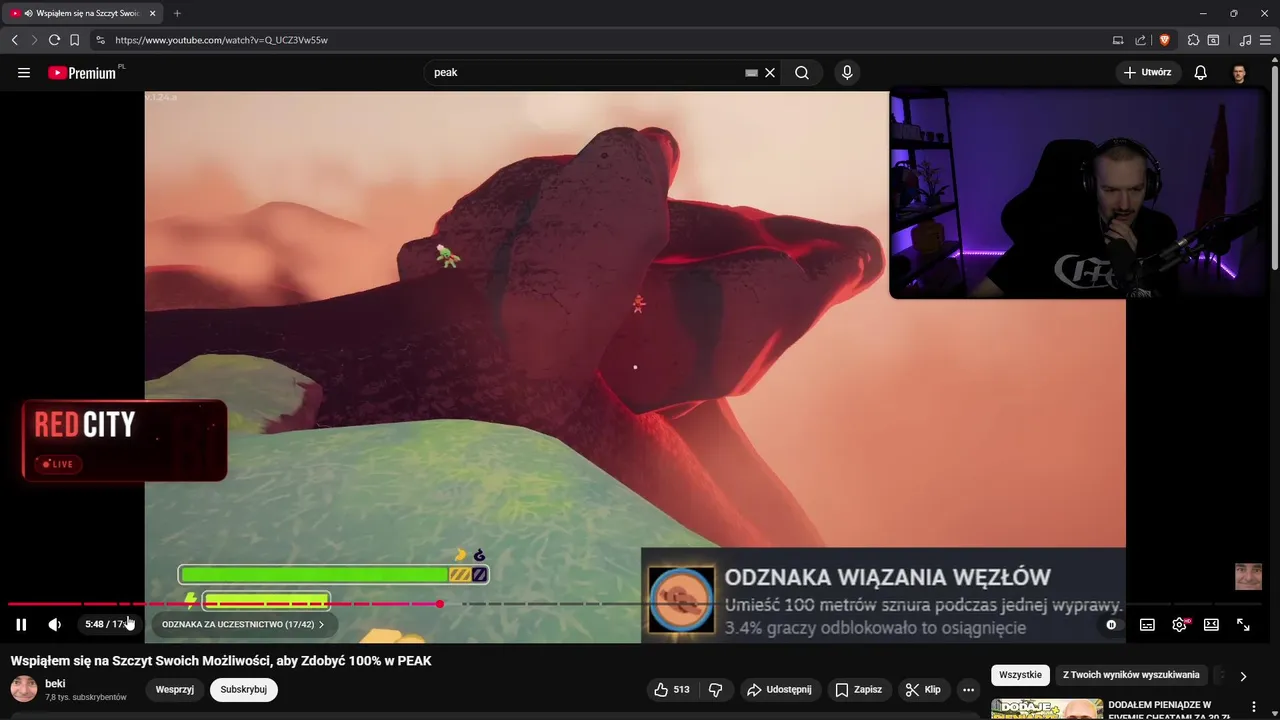The width and height of the screenshot is (1280, 720).
Task: Open video player settings gear
Action: (x=1180, y=624)
